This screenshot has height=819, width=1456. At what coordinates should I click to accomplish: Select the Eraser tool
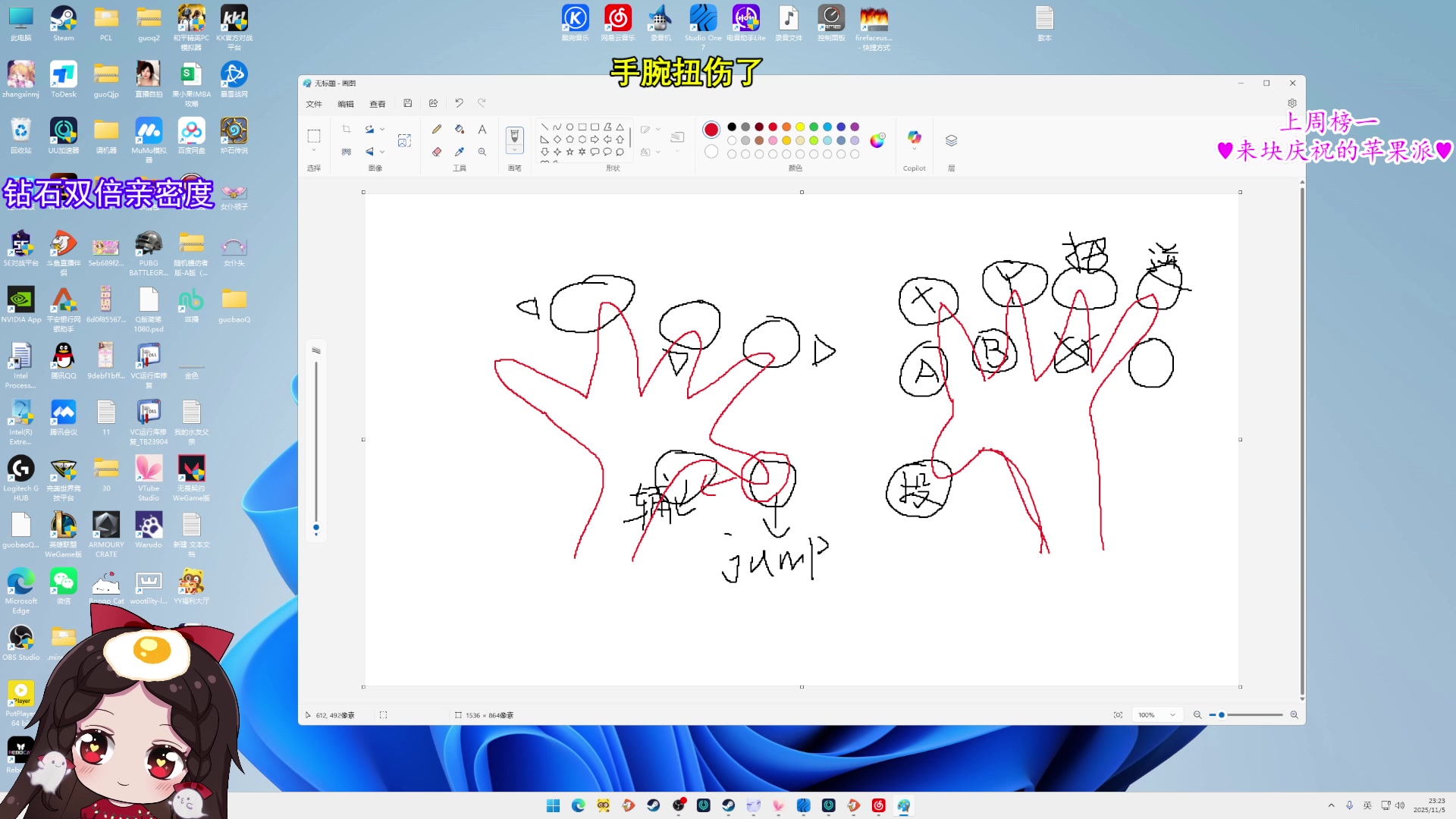[x=437, y=152]
